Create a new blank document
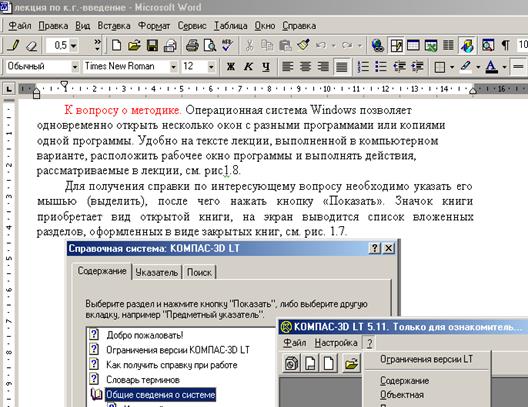528x407 pixels. [117, 45]
